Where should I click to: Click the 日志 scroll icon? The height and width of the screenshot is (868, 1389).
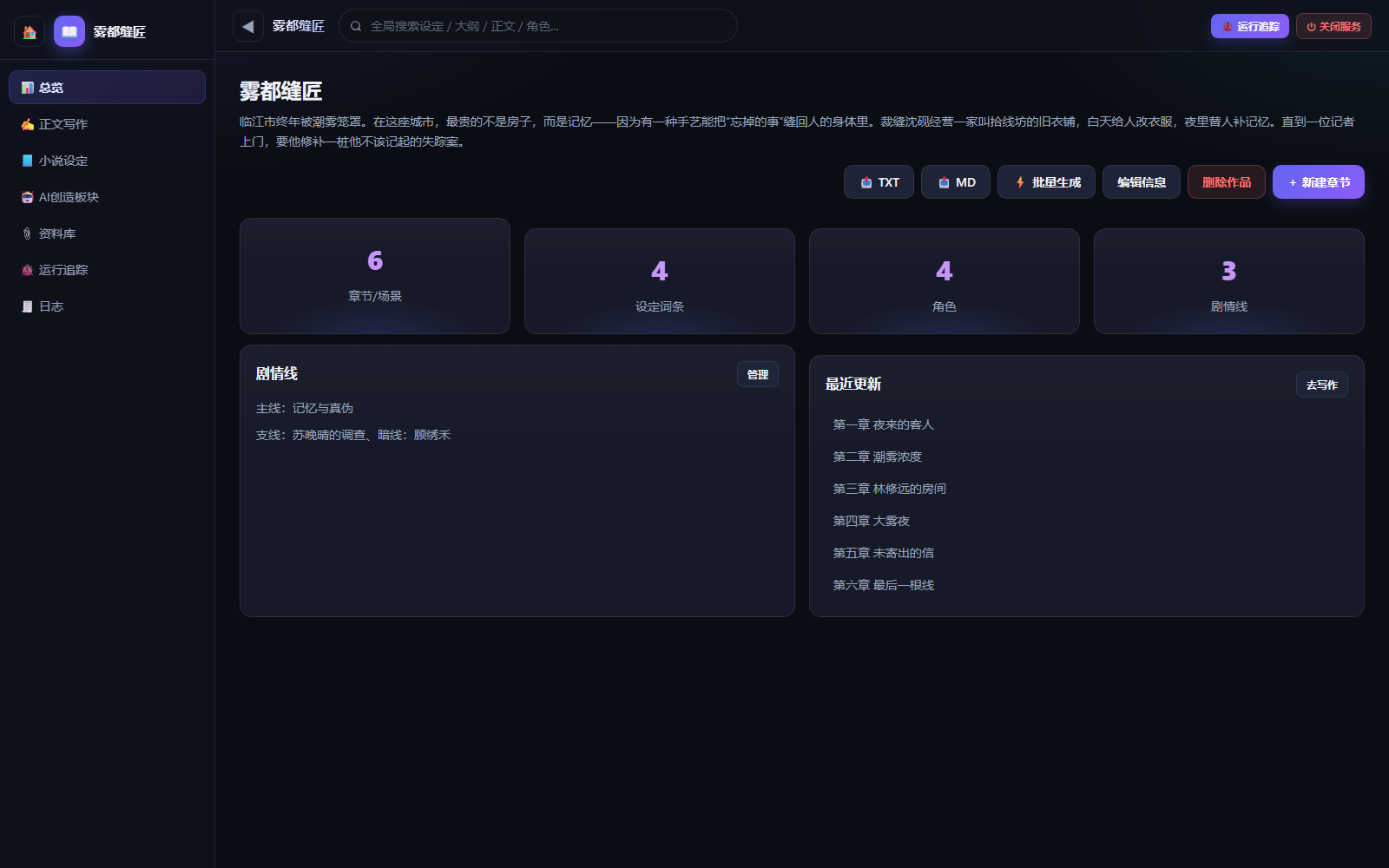click(28, 306)
